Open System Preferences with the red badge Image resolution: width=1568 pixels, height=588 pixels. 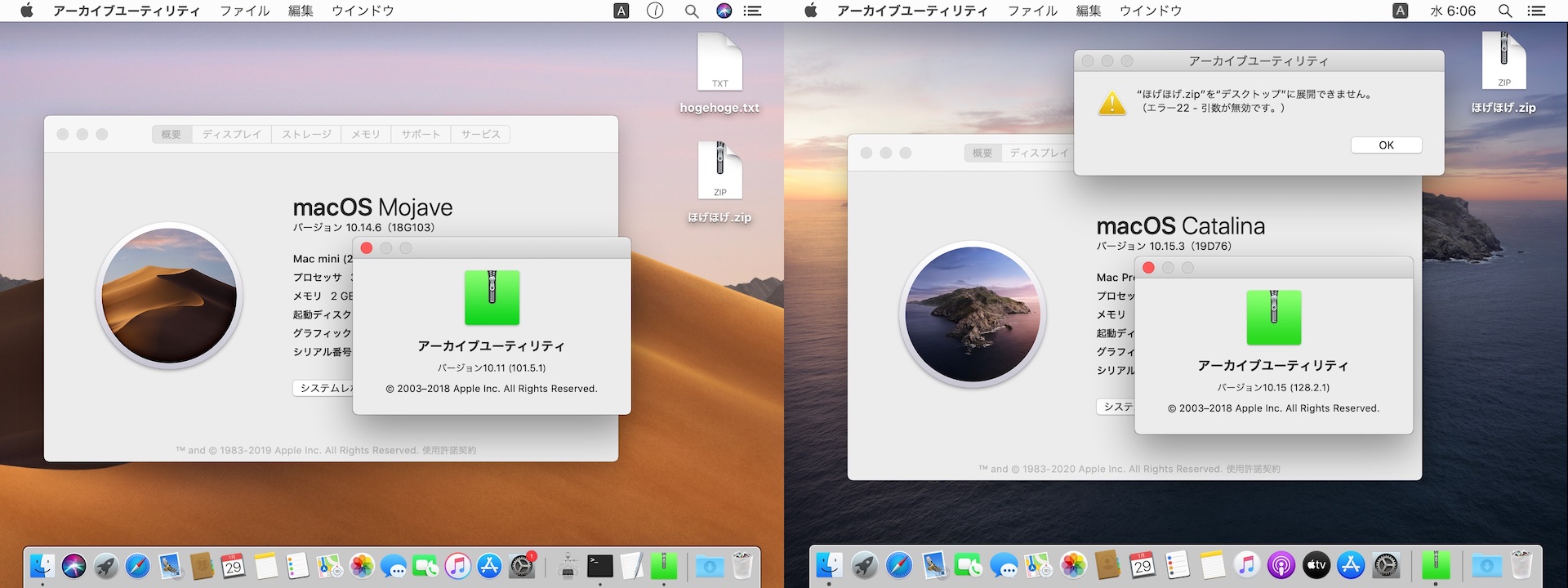point(522,565)
